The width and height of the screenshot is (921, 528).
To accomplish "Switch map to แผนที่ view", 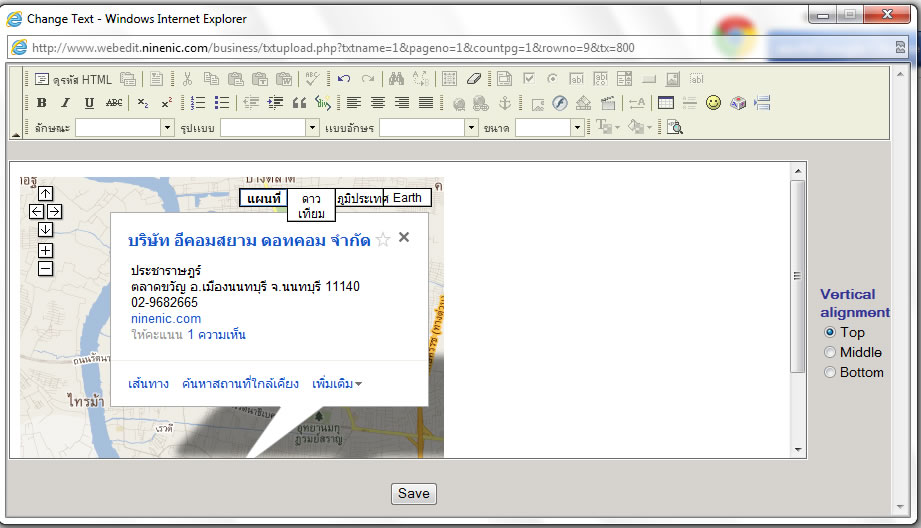I will point(264,199).
